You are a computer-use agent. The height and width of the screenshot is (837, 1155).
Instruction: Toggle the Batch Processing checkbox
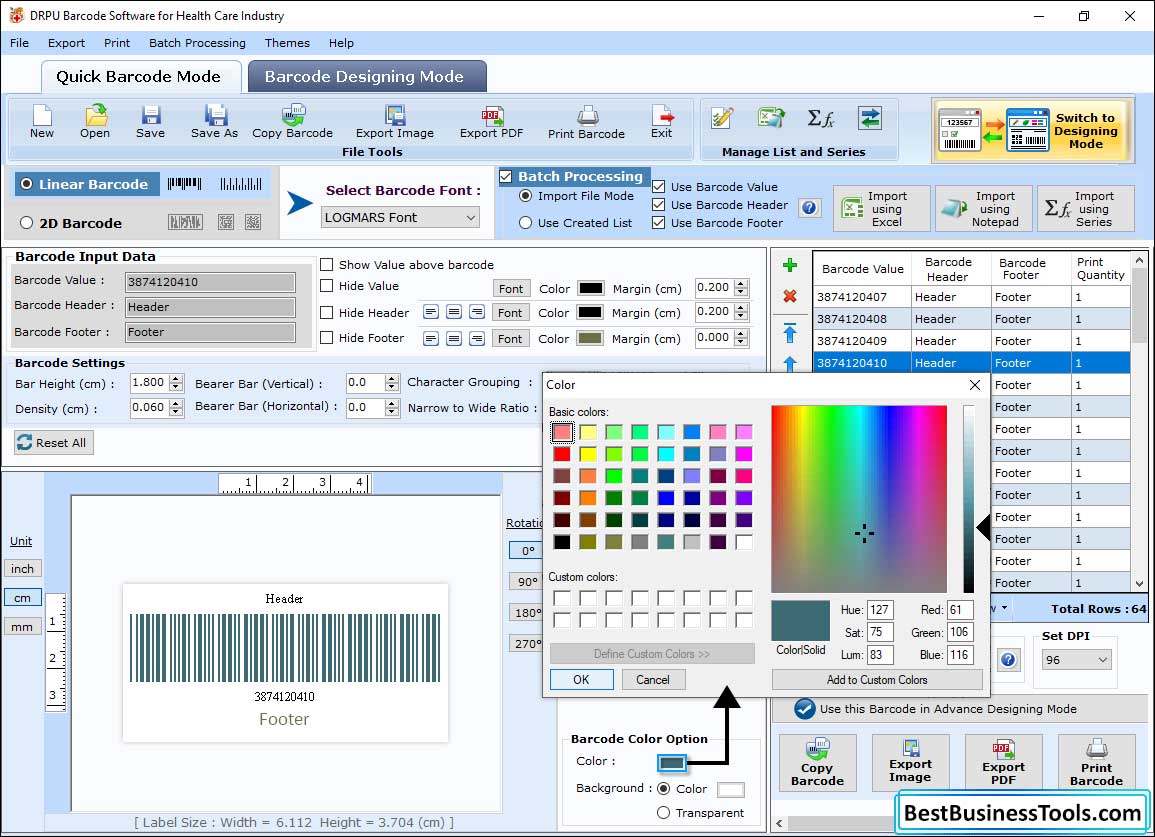tap(506, 176)
